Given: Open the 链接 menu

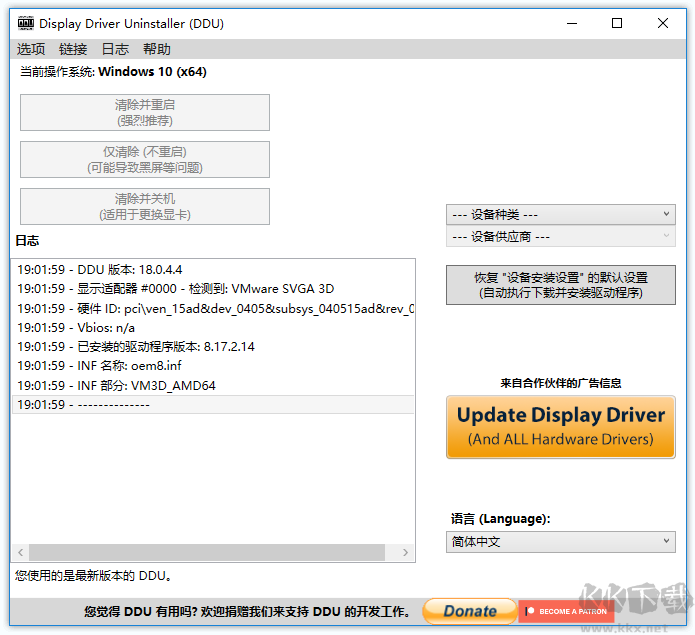Looking at the screenshot, I should (73, 49).
